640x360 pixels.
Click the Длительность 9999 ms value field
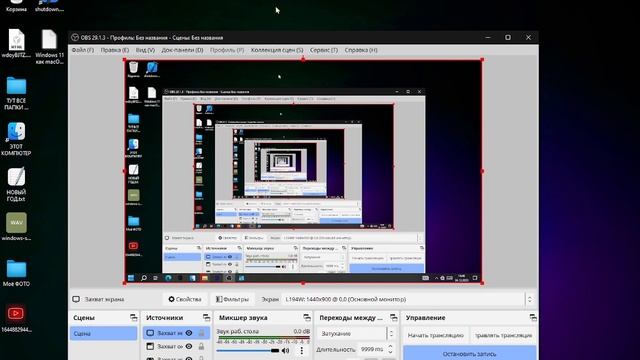coord(371,349)
